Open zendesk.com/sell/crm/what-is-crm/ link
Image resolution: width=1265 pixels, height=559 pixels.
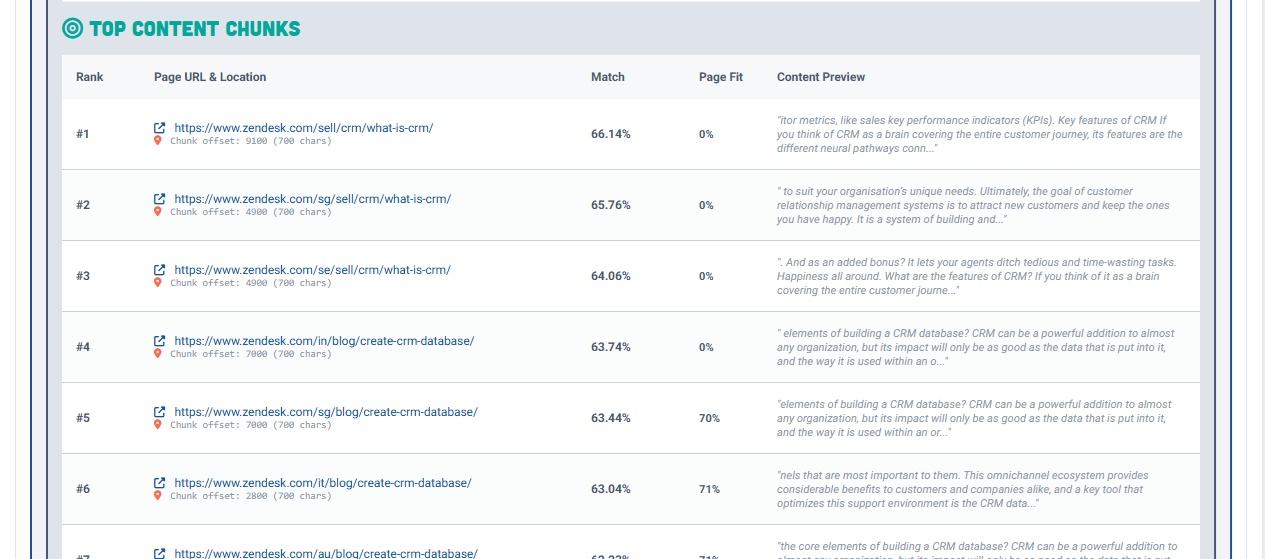tap(304, 128)
